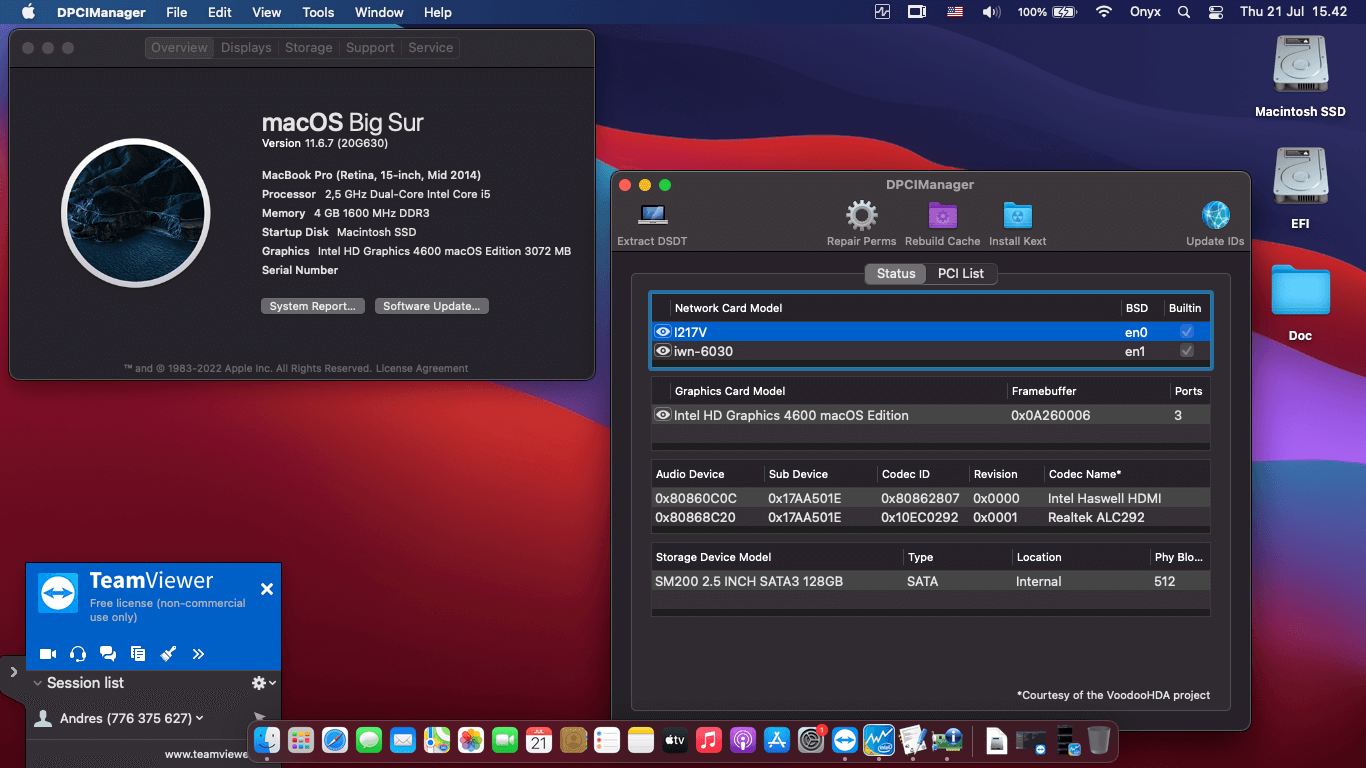Image resolution: width=1366 pixels, height=768 pixels.
Task: Open Launchpad from the Dock
Action: (301, 740)
